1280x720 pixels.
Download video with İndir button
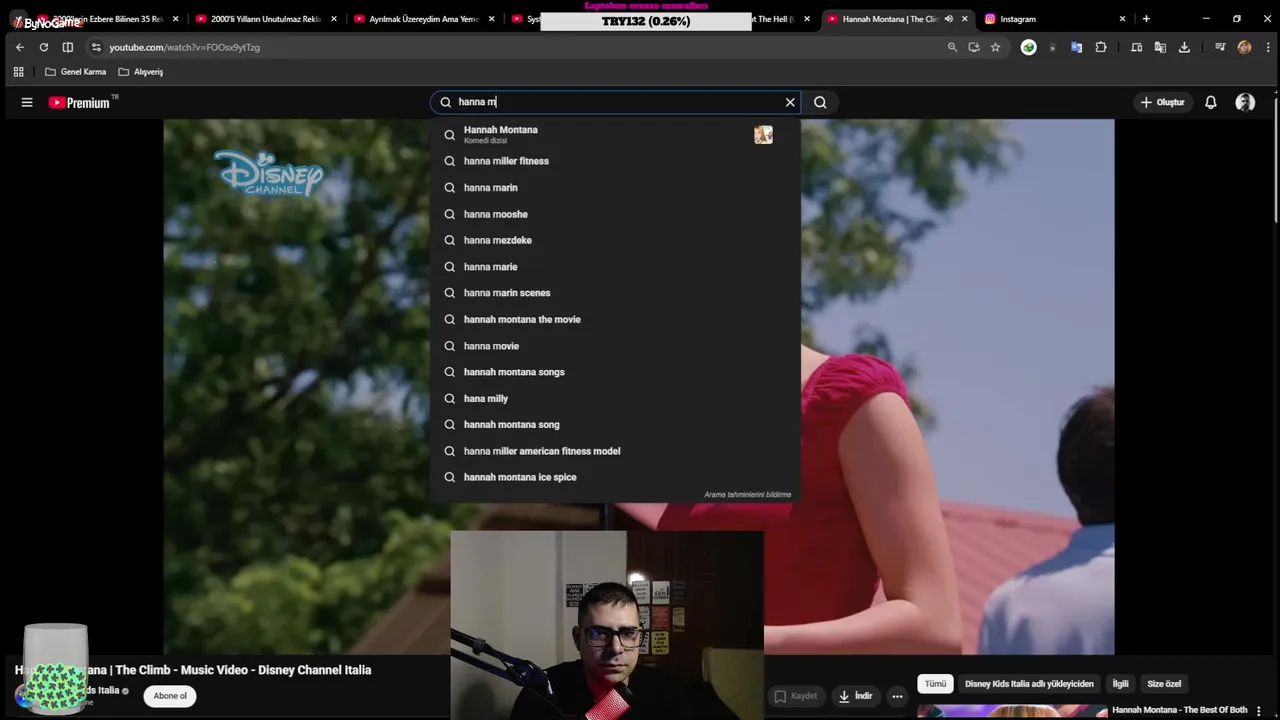[x=855, y=696]
